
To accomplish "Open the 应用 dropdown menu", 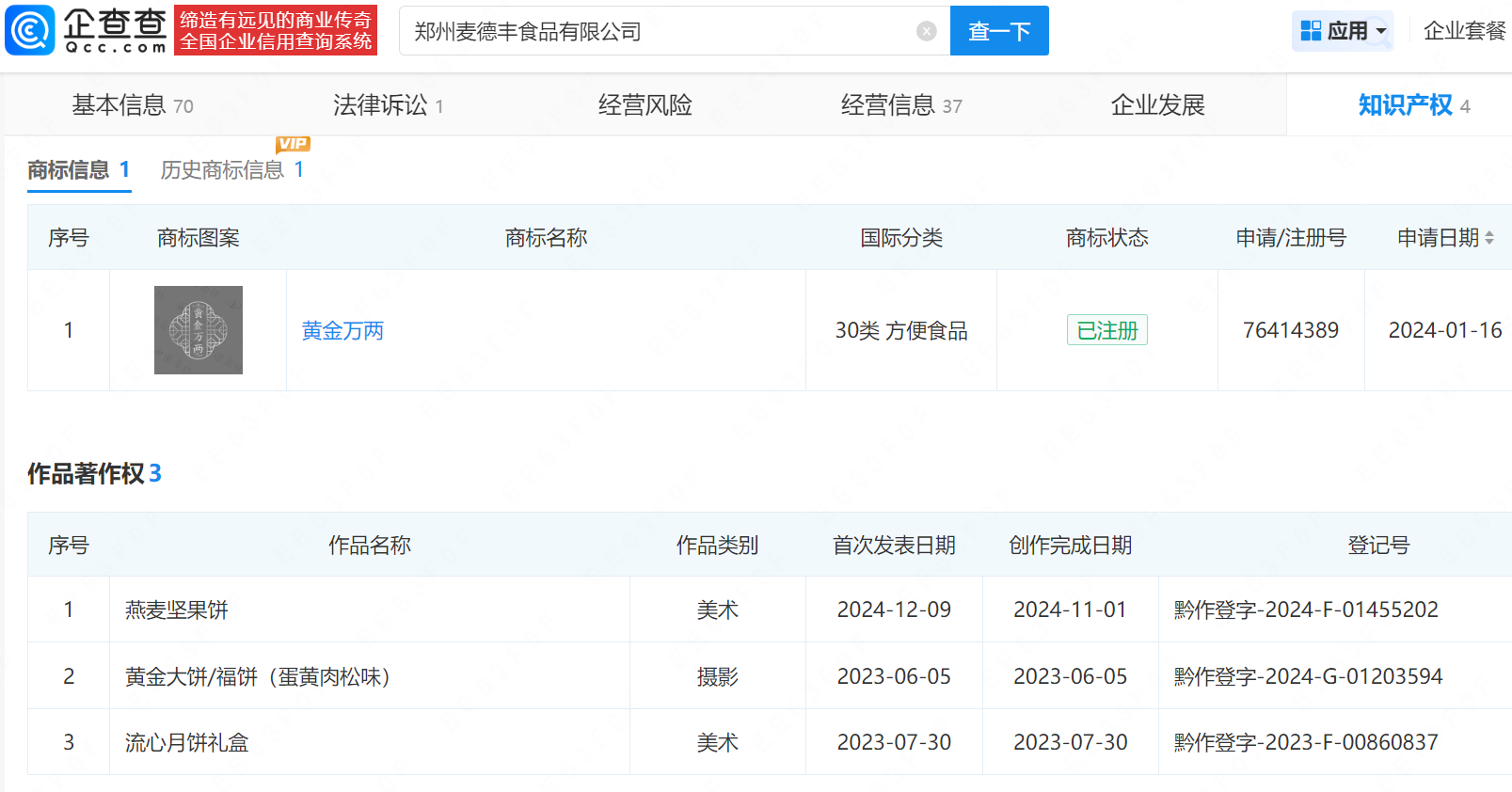I will click(x=1380, y=31).
